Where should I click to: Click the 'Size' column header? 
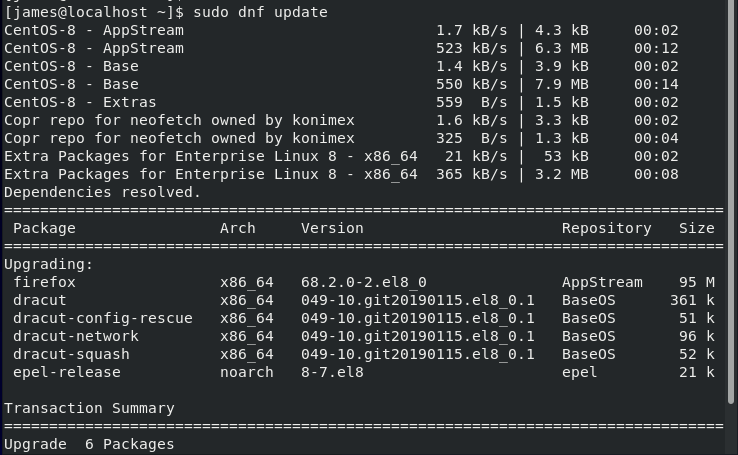[697, 228]
